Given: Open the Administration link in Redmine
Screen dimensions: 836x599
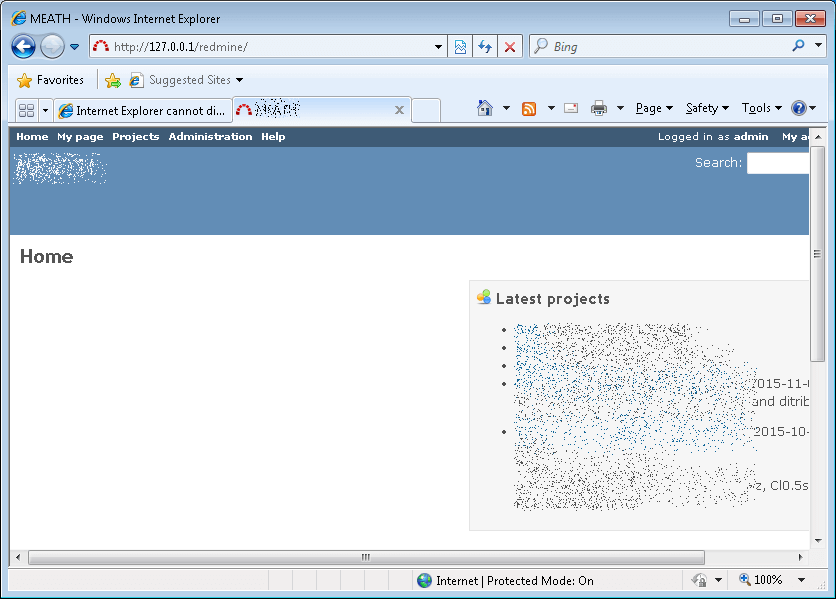Looking at the screenshot, I should tap(210, 137).
